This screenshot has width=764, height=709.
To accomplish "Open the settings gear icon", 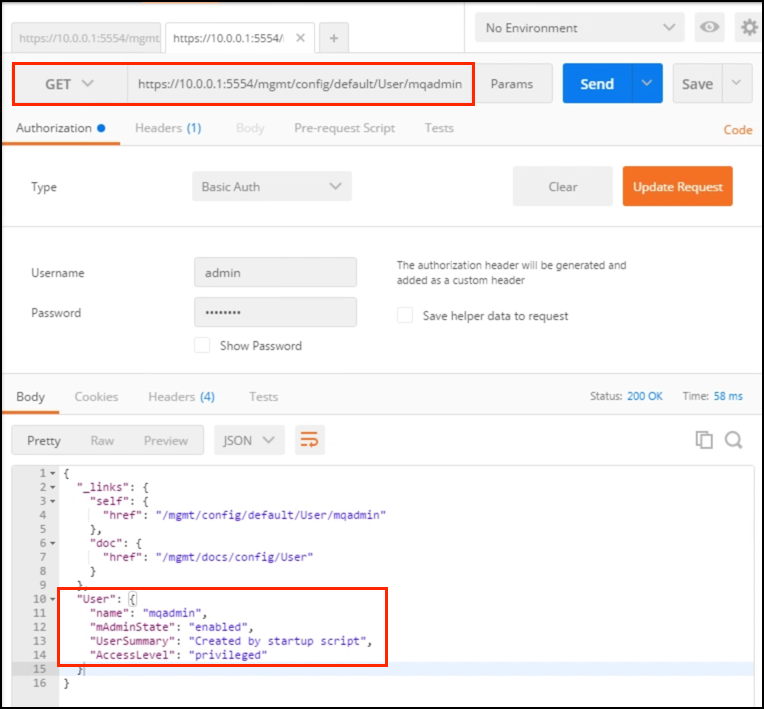I will coord(749,27).
